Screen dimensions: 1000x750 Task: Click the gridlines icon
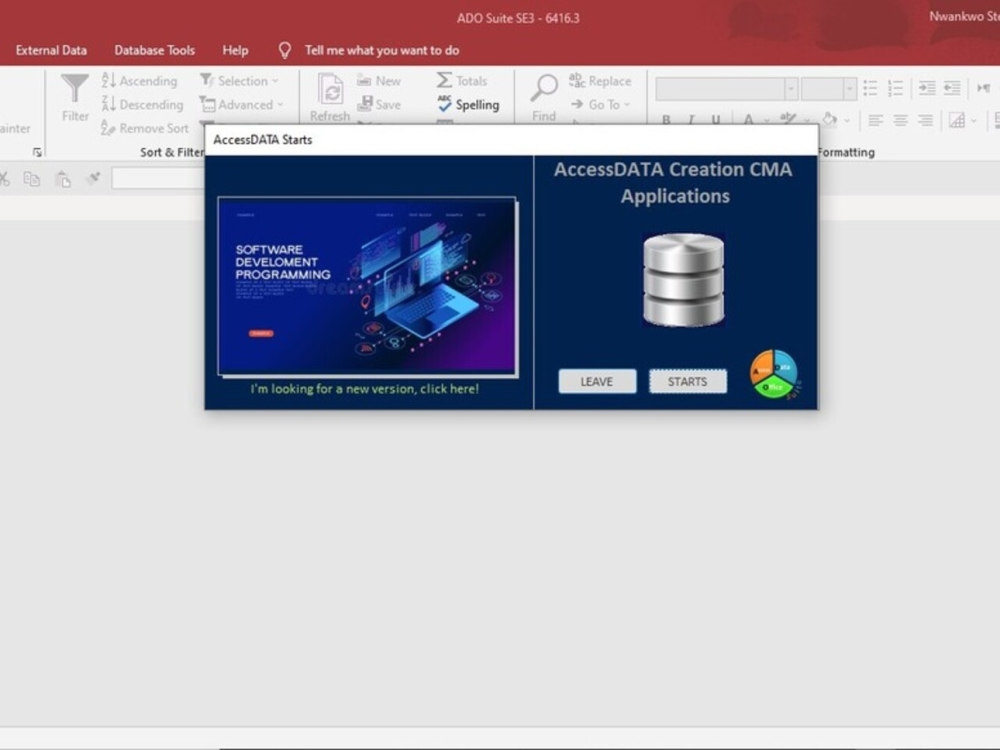tap(957, 120)
